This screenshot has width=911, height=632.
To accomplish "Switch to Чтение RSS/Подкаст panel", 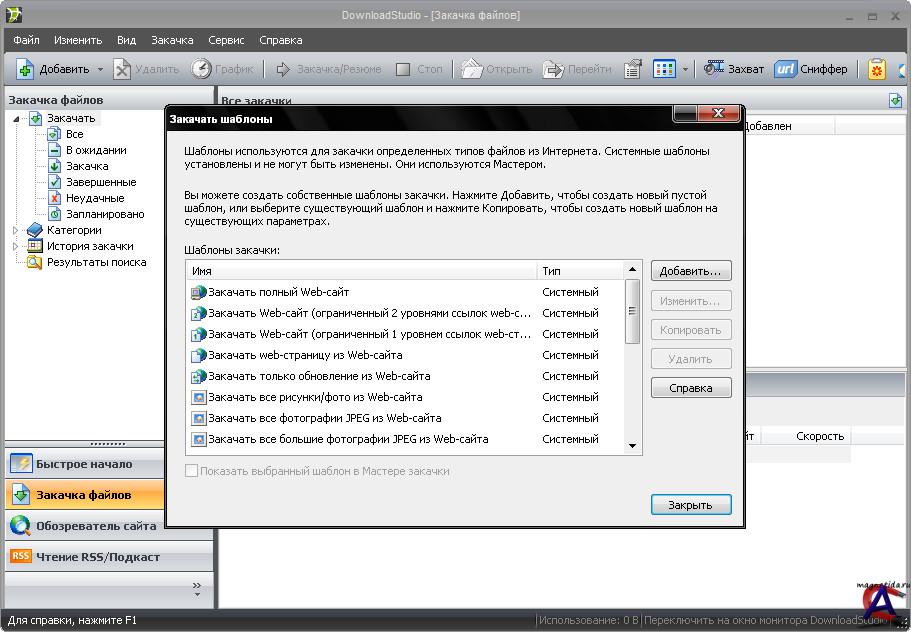I will [x=109, y=556].
